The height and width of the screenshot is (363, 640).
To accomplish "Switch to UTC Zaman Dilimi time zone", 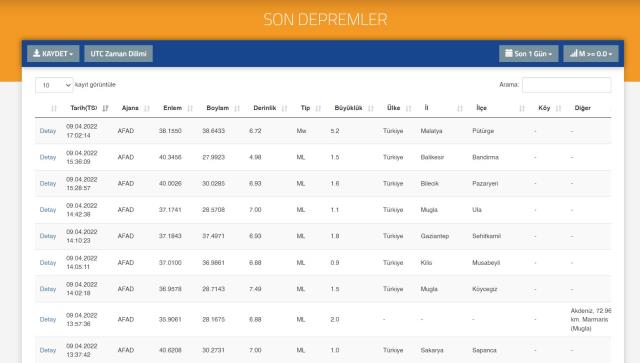I will point(118,53).
